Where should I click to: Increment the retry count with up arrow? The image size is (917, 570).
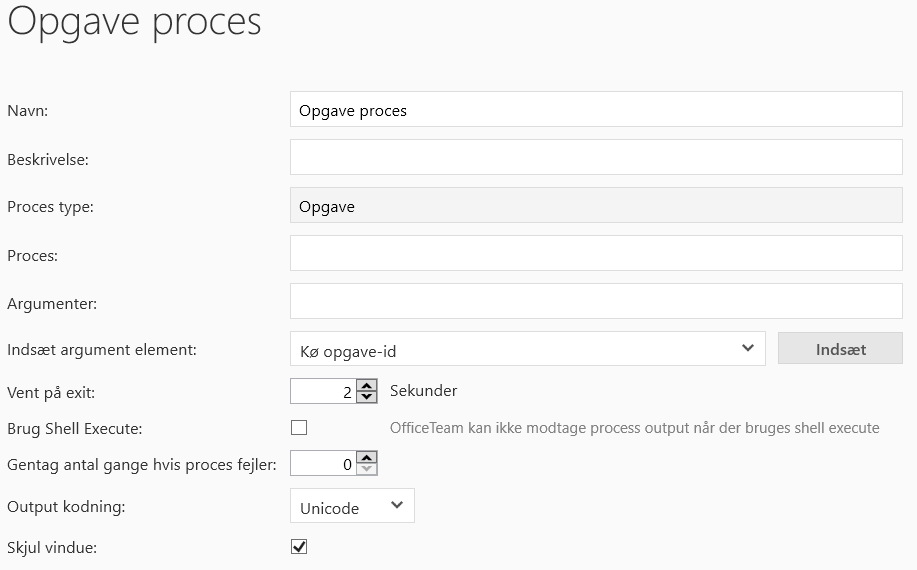(x=367, y=458)
